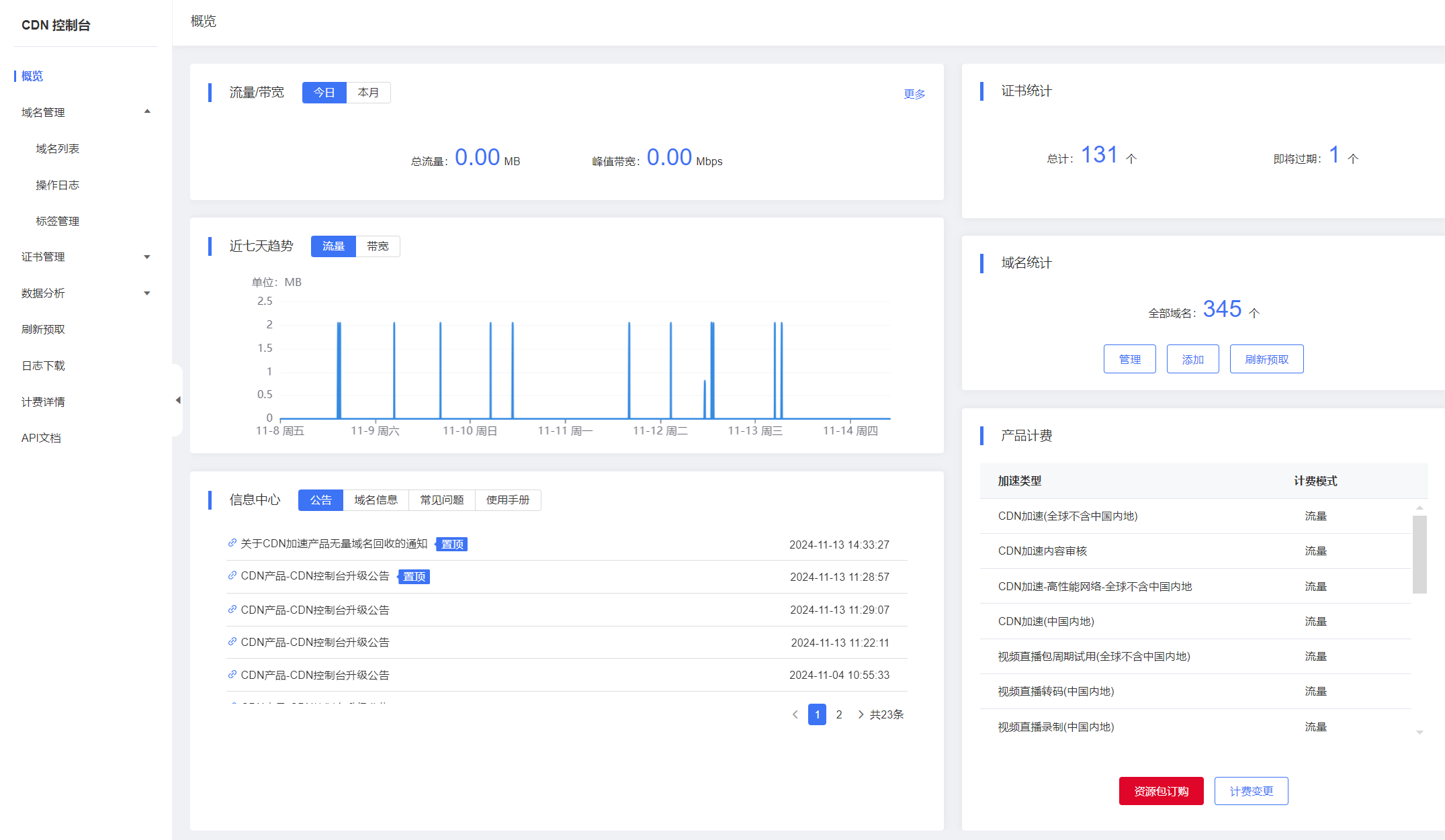Click the red 资源包订购 button

(1162, 791)
